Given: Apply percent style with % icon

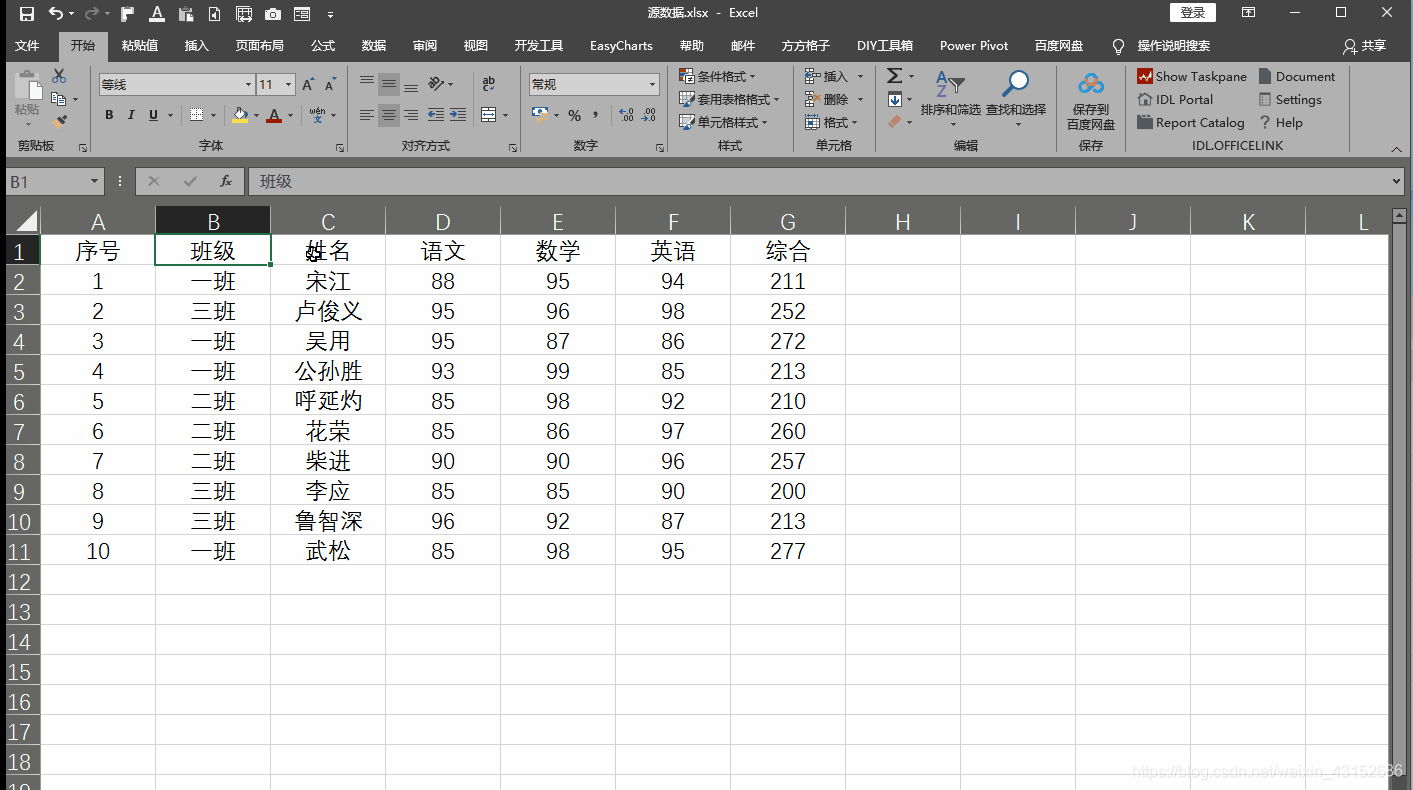Looking at the screenshot, I should tap(575, 116).
